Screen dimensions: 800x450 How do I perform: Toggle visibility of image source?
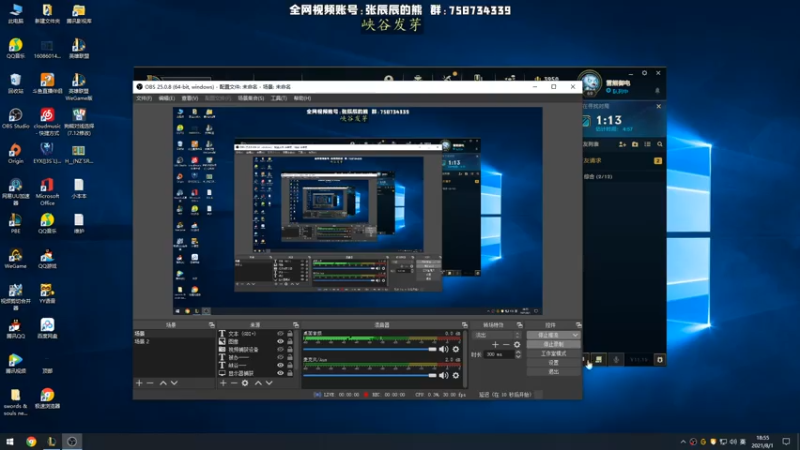tap(280, 341)
